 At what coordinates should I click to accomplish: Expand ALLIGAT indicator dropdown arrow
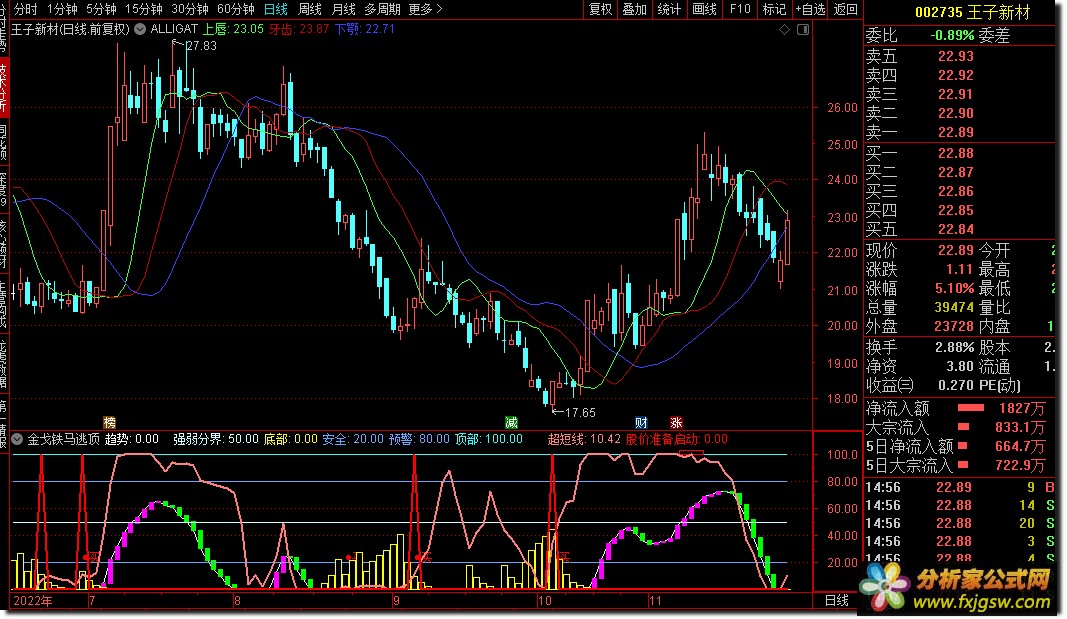[140, 29]
